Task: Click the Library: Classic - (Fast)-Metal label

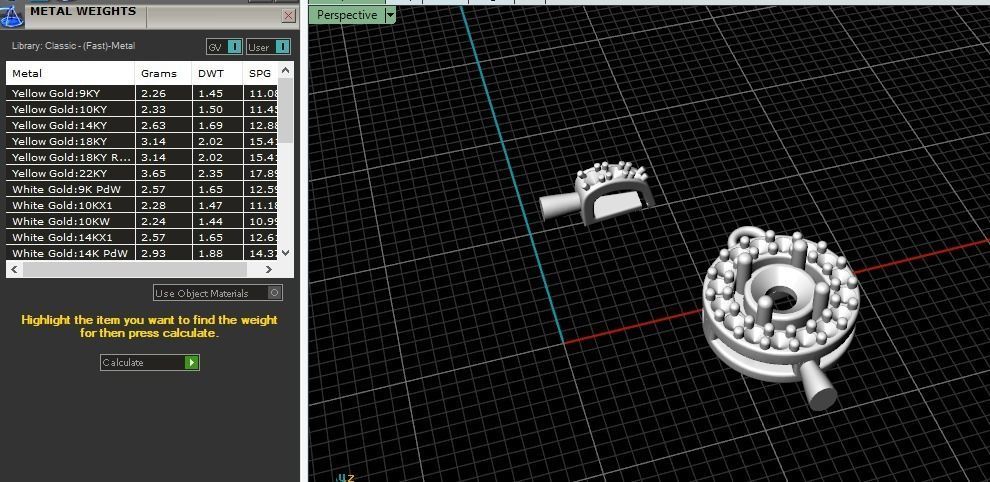Action: pyautogui.click(x=73, y=45)
